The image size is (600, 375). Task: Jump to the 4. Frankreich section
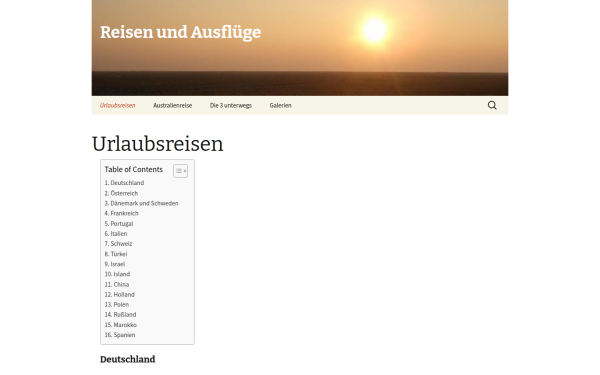pos(122,213)
